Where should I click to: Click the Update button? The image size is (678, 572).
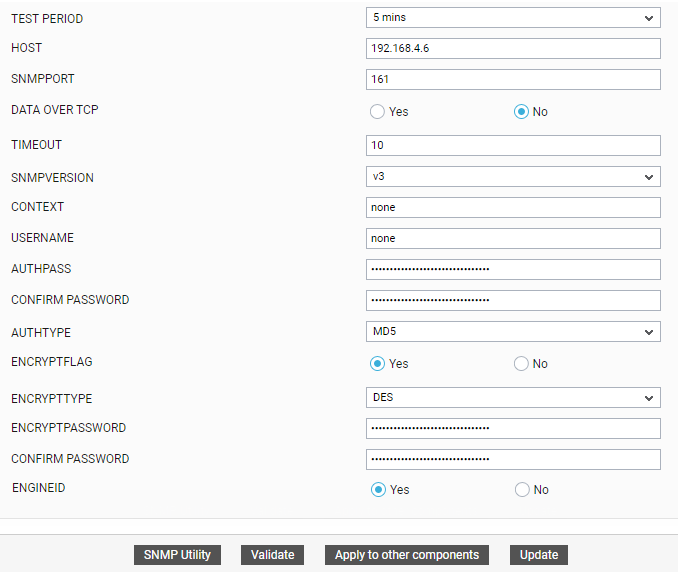[539, 555]
